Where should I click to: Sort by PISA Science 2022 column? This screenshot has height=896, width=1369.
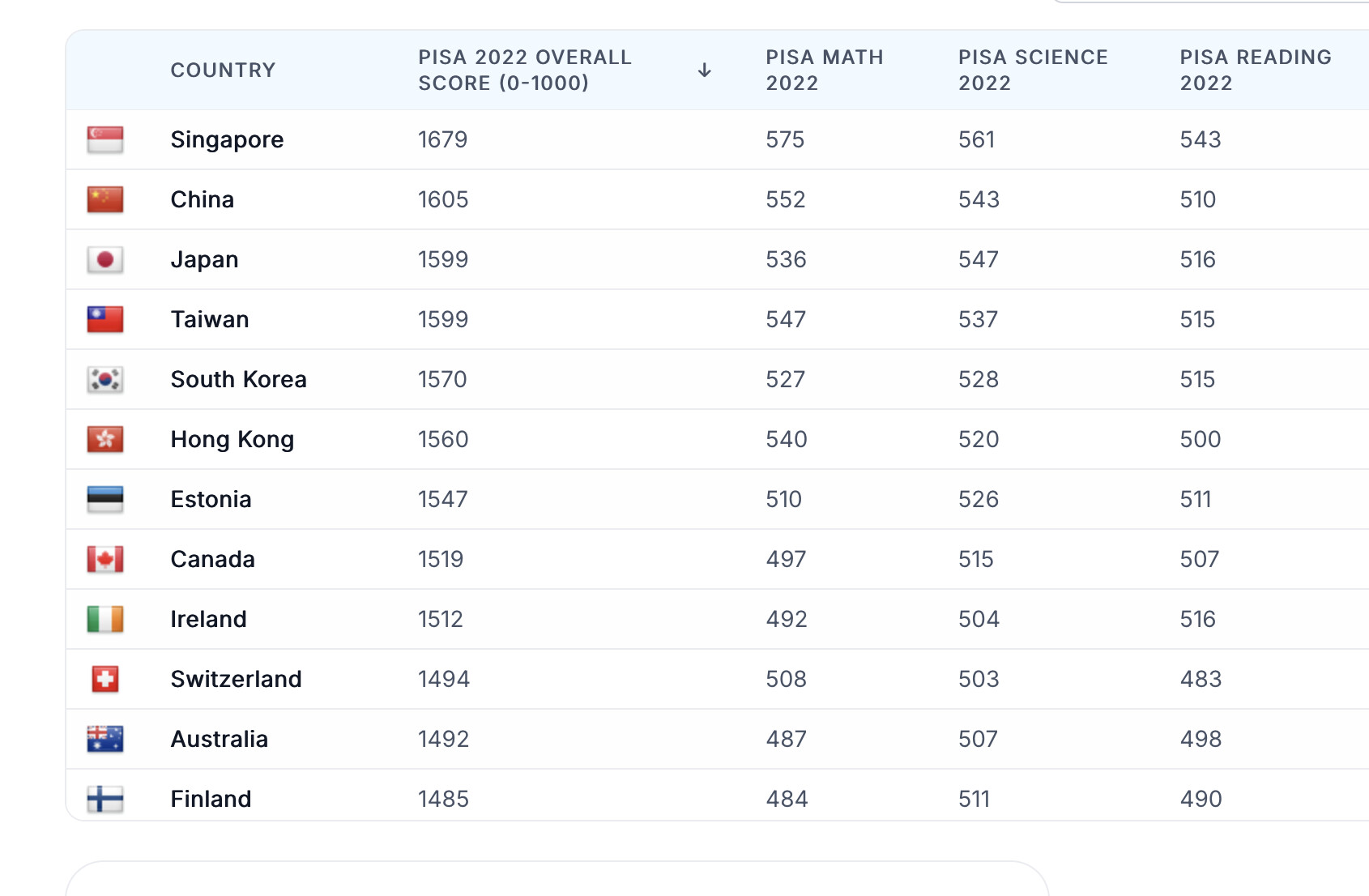coord(1032,70)
